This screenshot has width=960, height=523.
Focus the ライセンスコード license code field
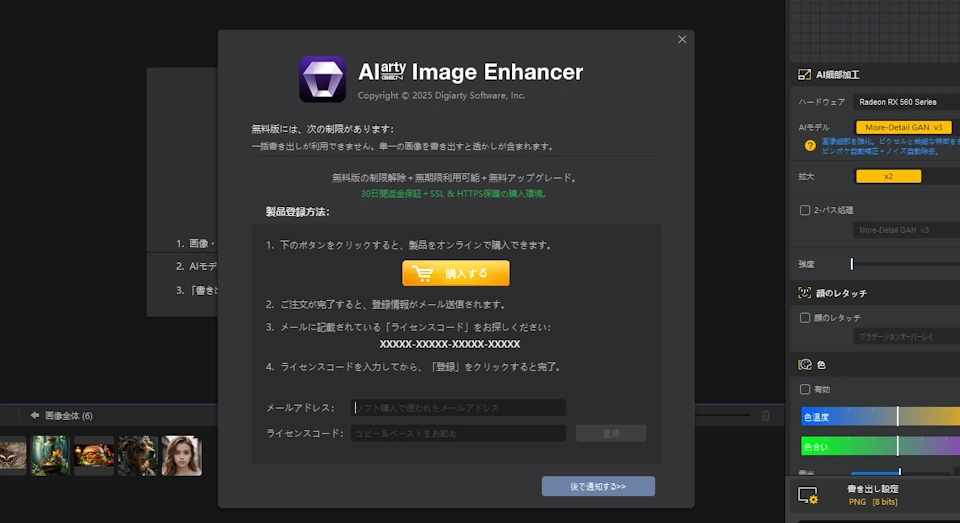(x=458, y=434)
